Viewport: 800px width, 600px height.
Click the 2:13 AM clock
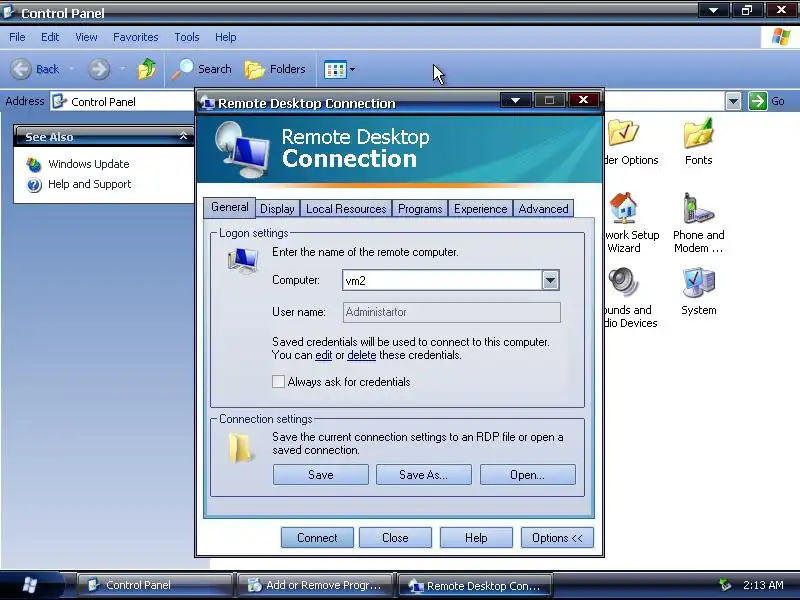click(x=763, y=585)
